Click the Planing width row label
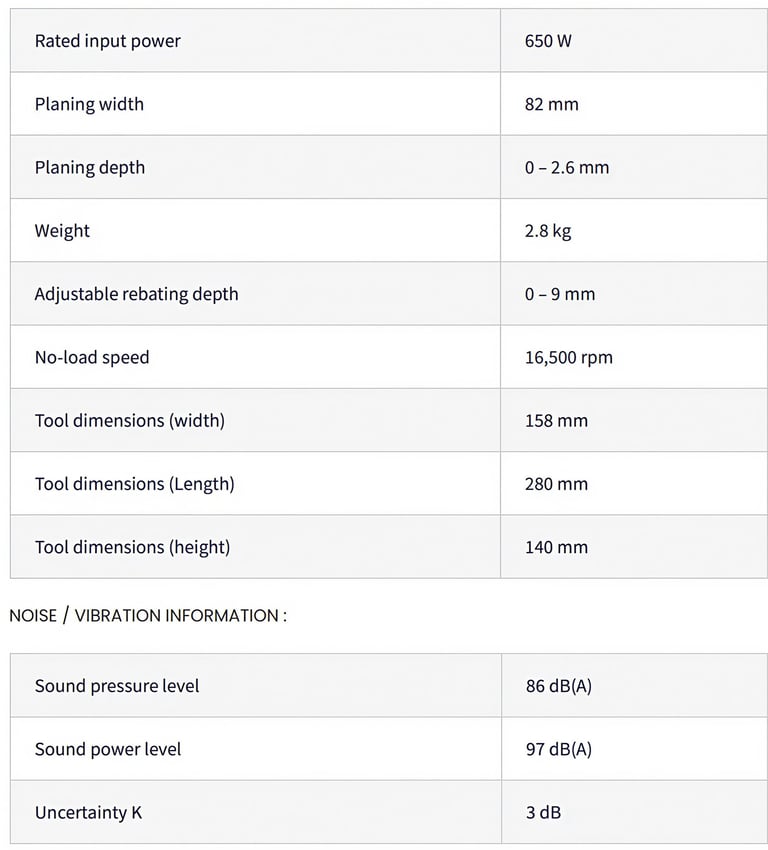 (x=89, y=104)
